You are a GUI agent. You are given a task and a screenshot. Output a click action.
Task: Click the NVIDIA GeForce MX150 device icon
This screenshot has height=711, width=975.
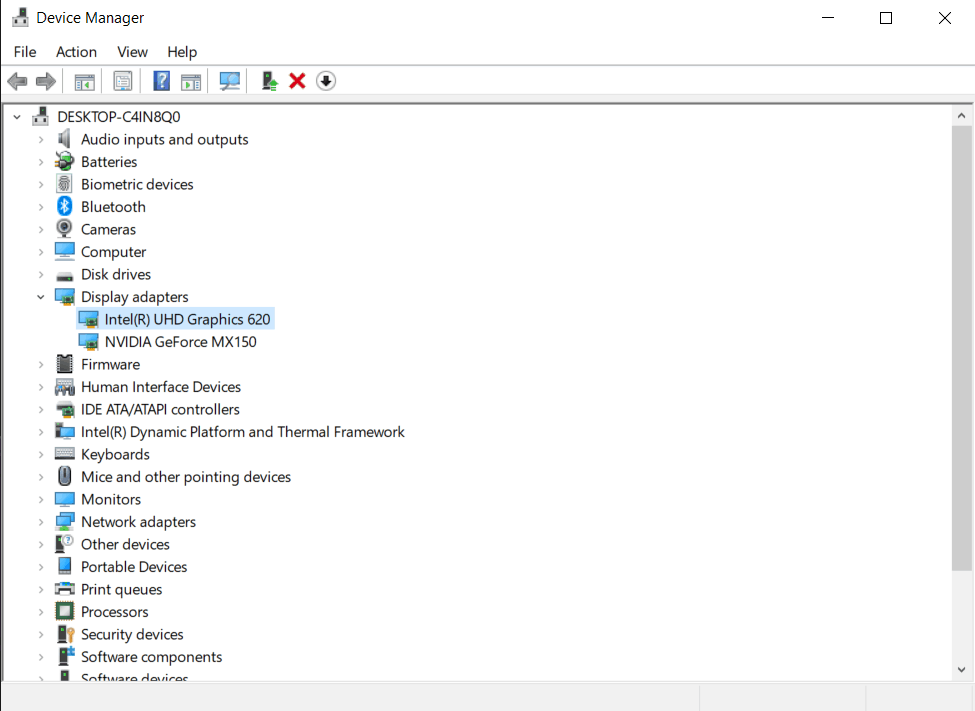[88, 342]
